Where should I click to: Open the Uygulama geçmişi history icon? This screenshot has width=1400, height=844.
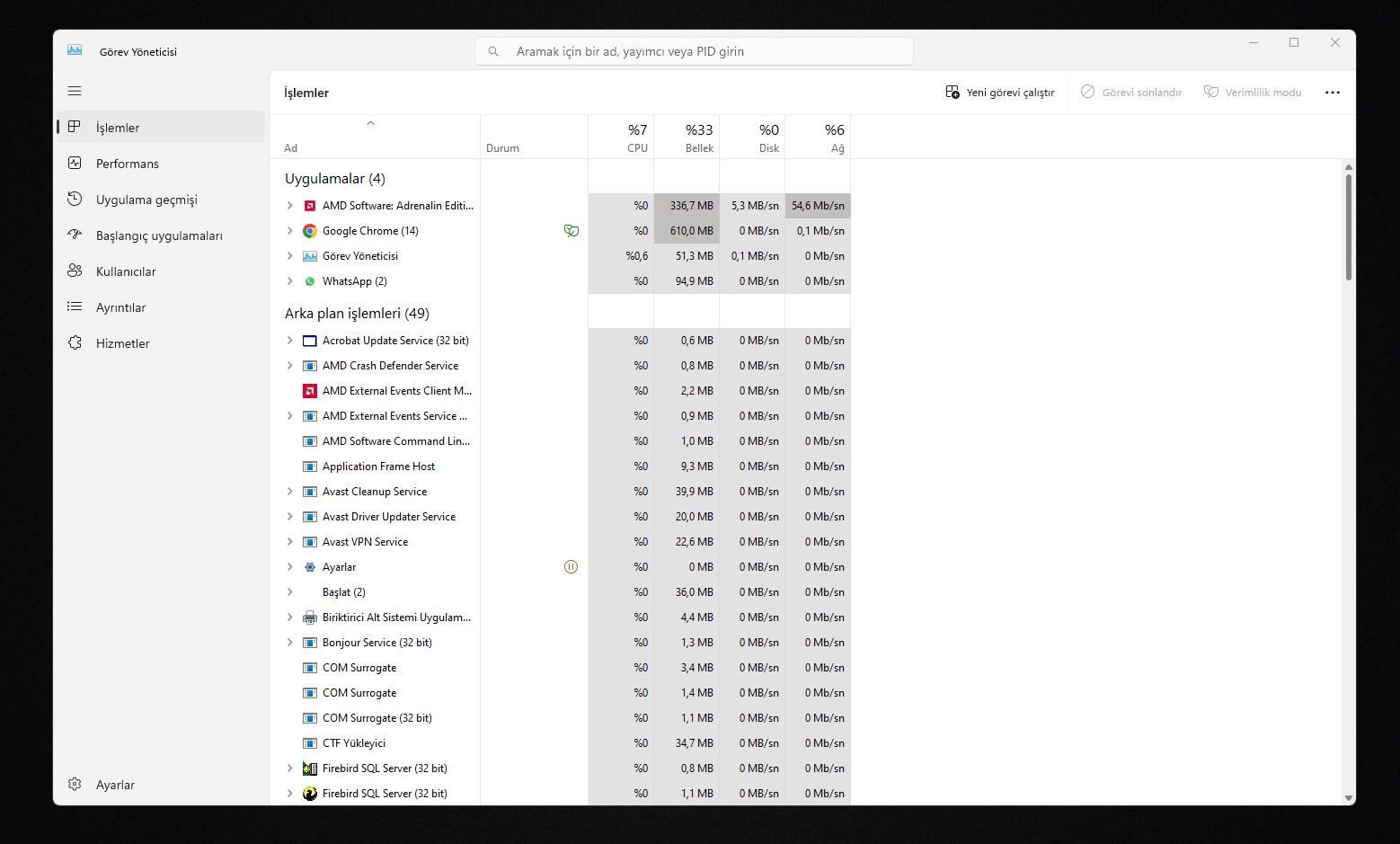tap(75, 199)
